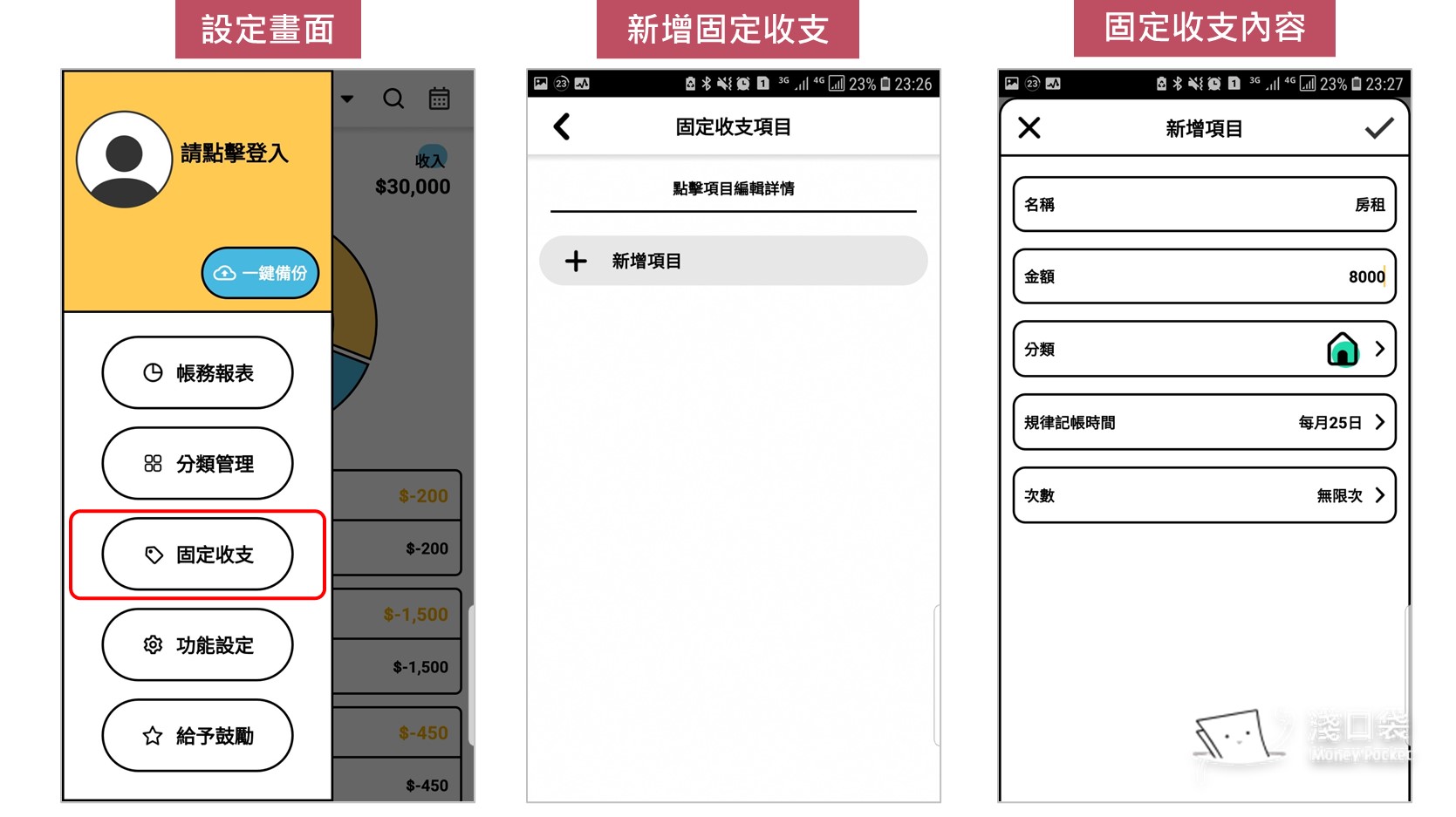This screenshot has width=1456, height=817.
Task: Tap the 無限次 value
Action: point(1339,496)
